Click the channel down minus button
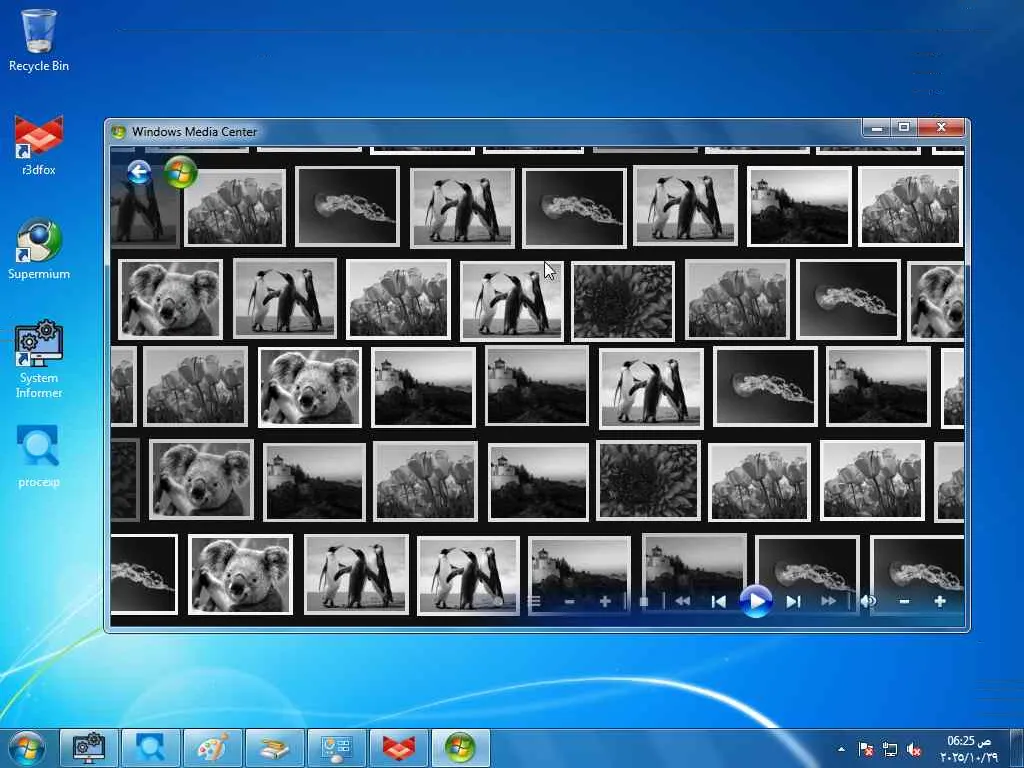This screenshot has width=1024, height=768. pos(569,601)
